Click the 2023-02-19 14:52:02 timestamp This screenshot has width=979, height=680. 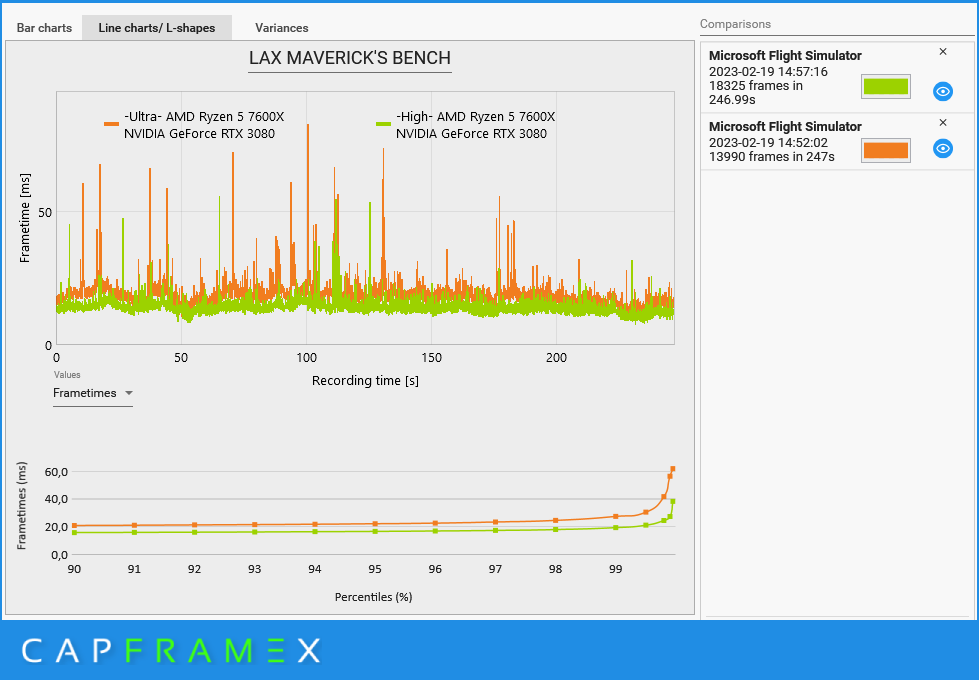pos(769,142)
